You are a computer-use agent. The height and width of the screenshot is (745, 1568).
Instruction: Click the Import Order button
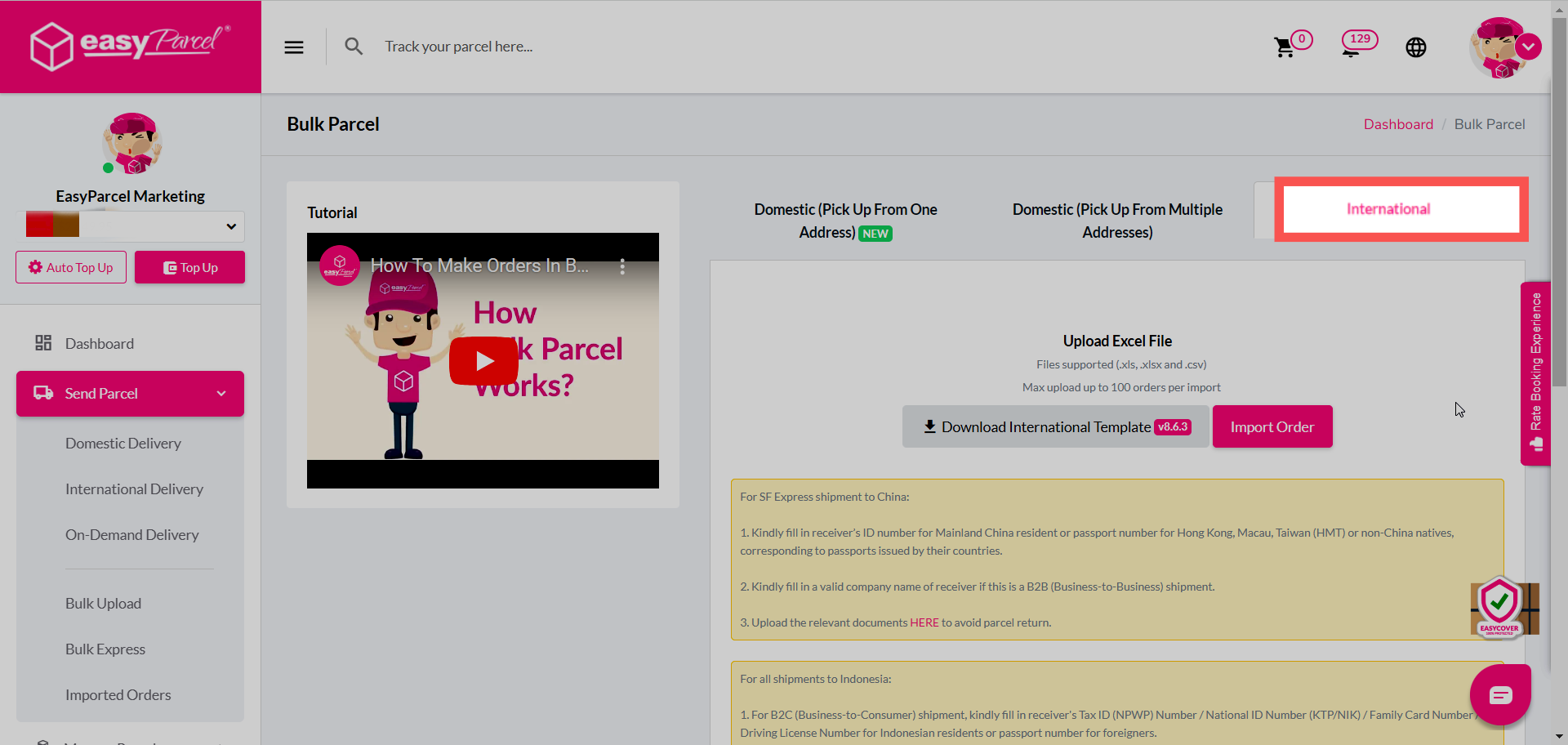coord(1272,426)
